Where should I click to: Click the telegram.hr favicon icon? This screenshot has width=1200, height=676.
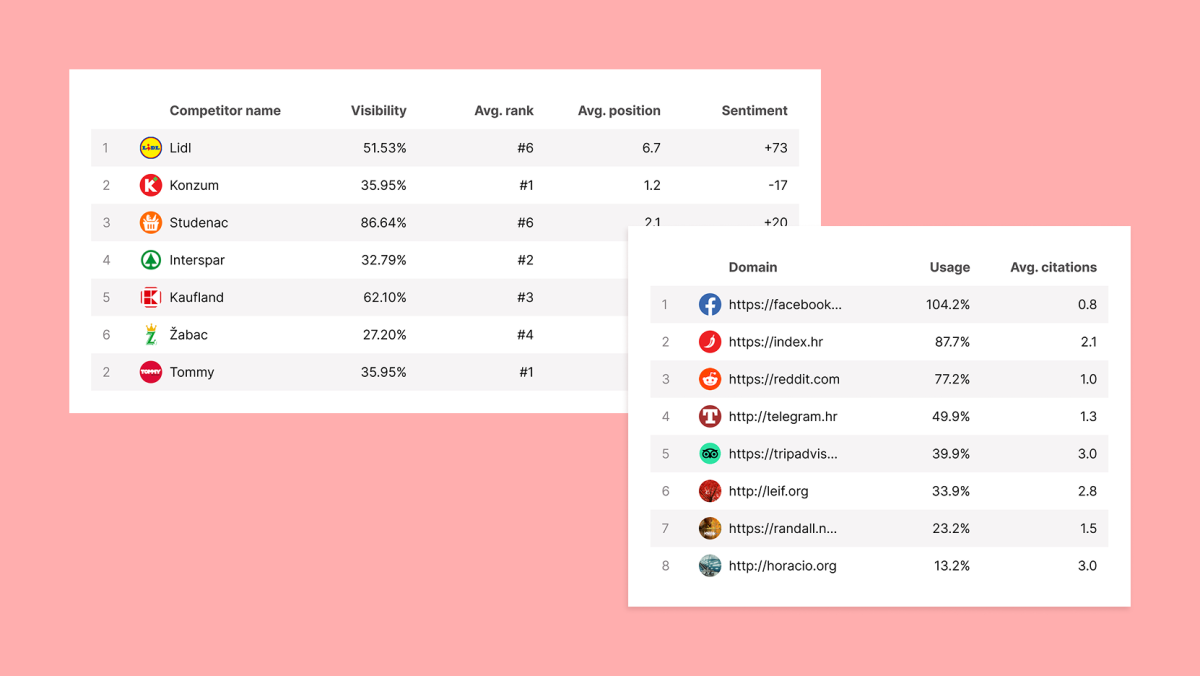point(710,416)
